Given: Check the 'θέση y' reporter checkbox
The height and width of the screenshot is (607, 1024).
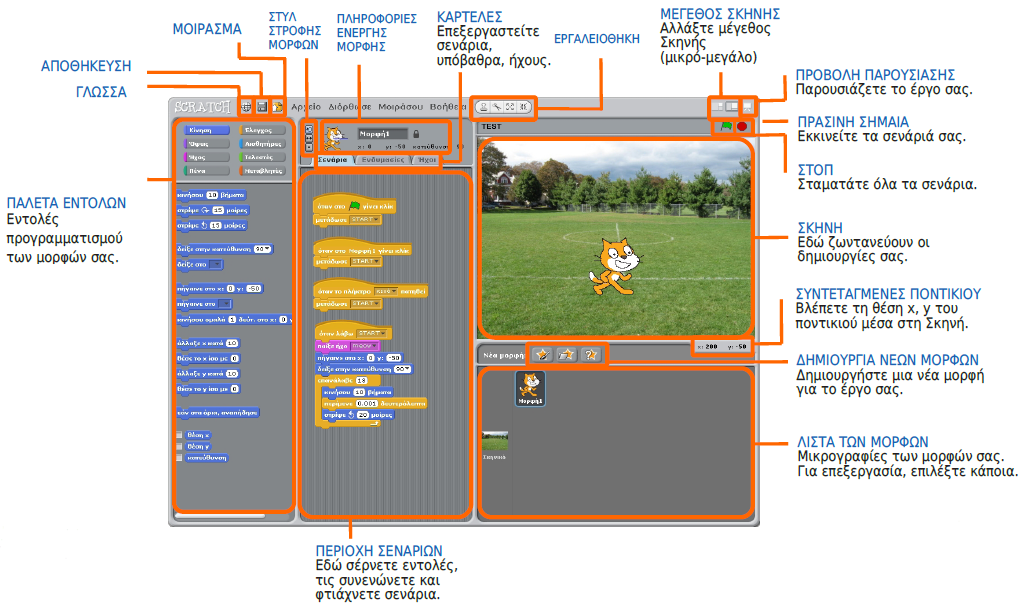Looking at the screenshot, I should click(x=180, y=446).
